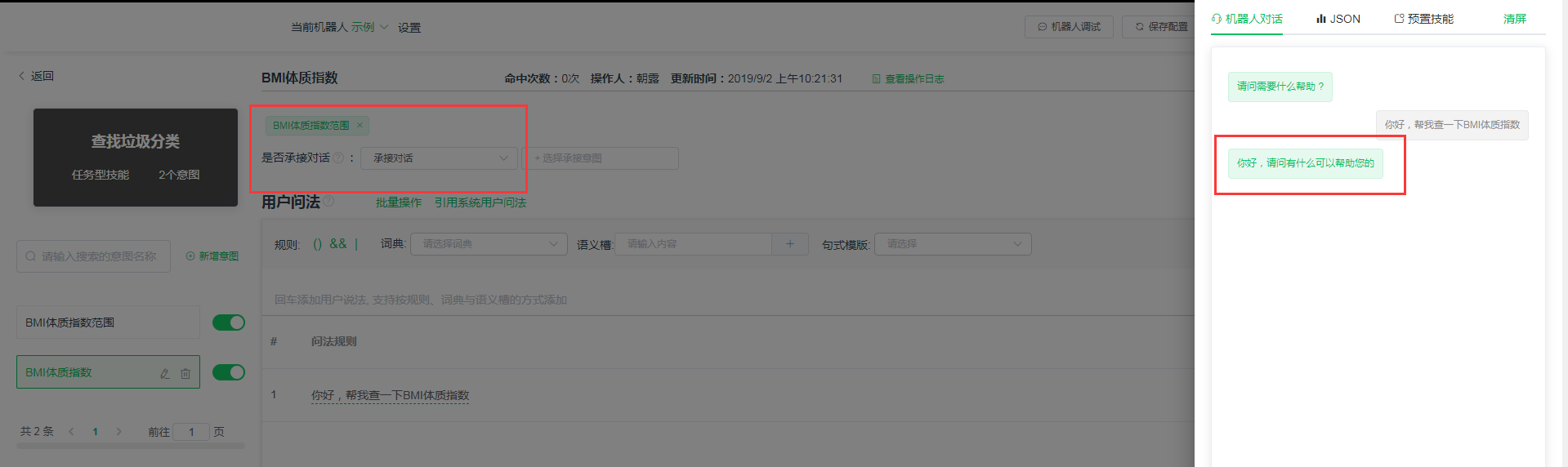Click the intent name search field
Screen dimensions: 1568x467
coord(93,256)
